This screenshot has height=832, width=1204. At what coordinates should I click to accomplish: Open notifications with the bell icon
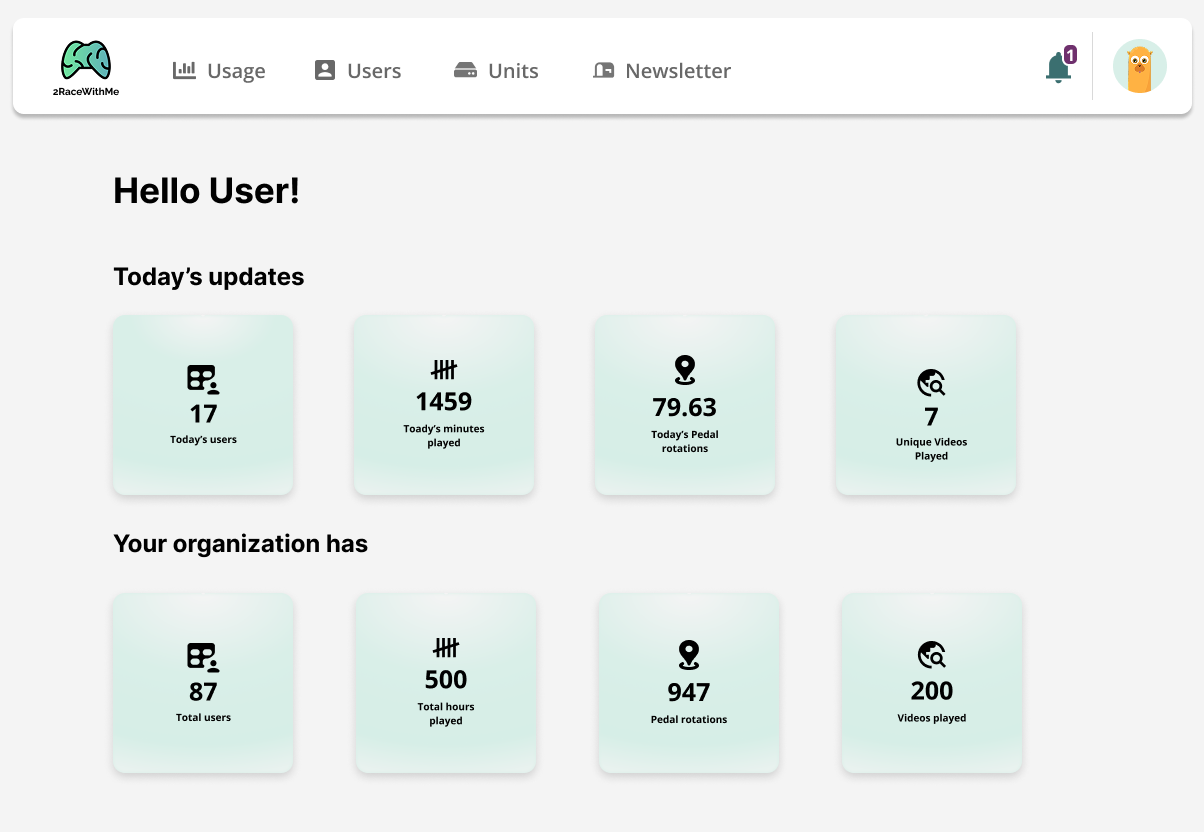(1058, 68)
